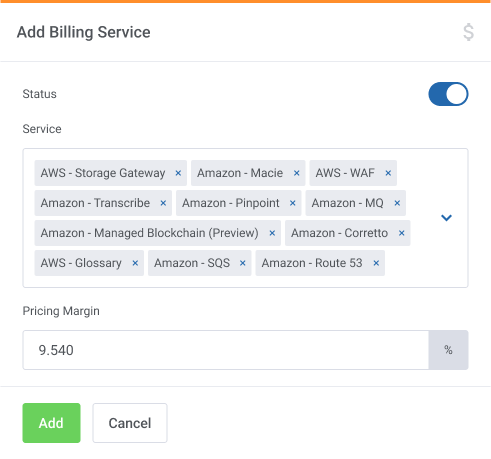The width and height of the screenshot is (491, 459).
Task: Expand the Service dropdown chevron
Action: 446,218
